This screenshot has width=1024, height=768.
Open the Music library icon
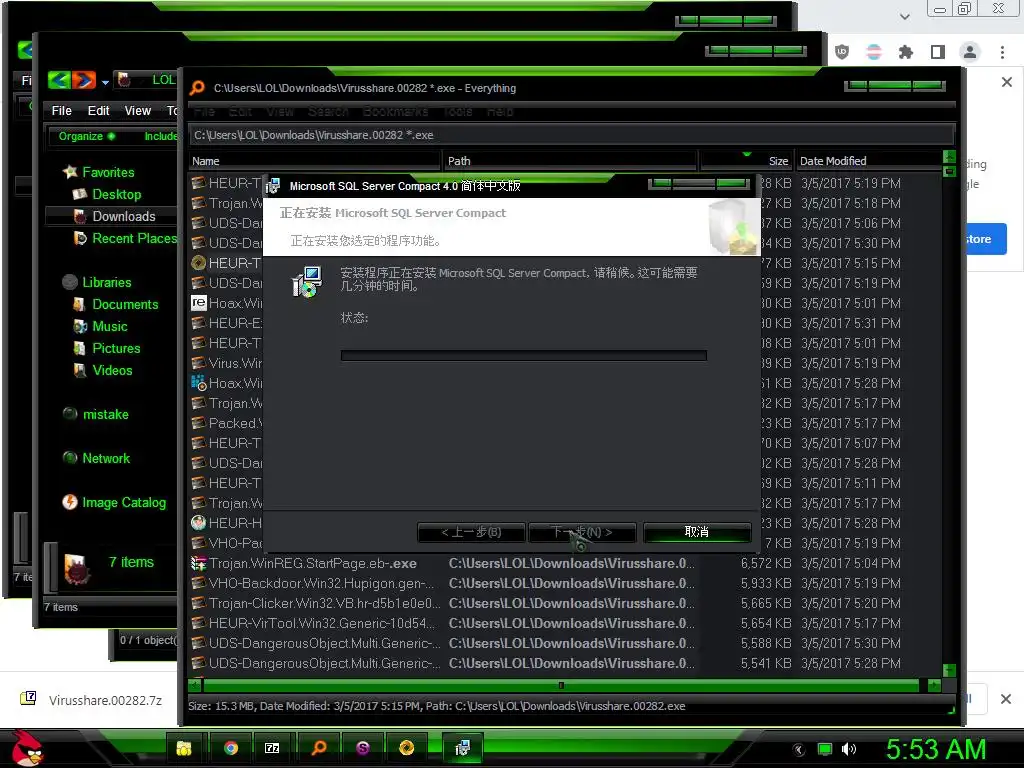pyautogui.click(x=80, y=327)
